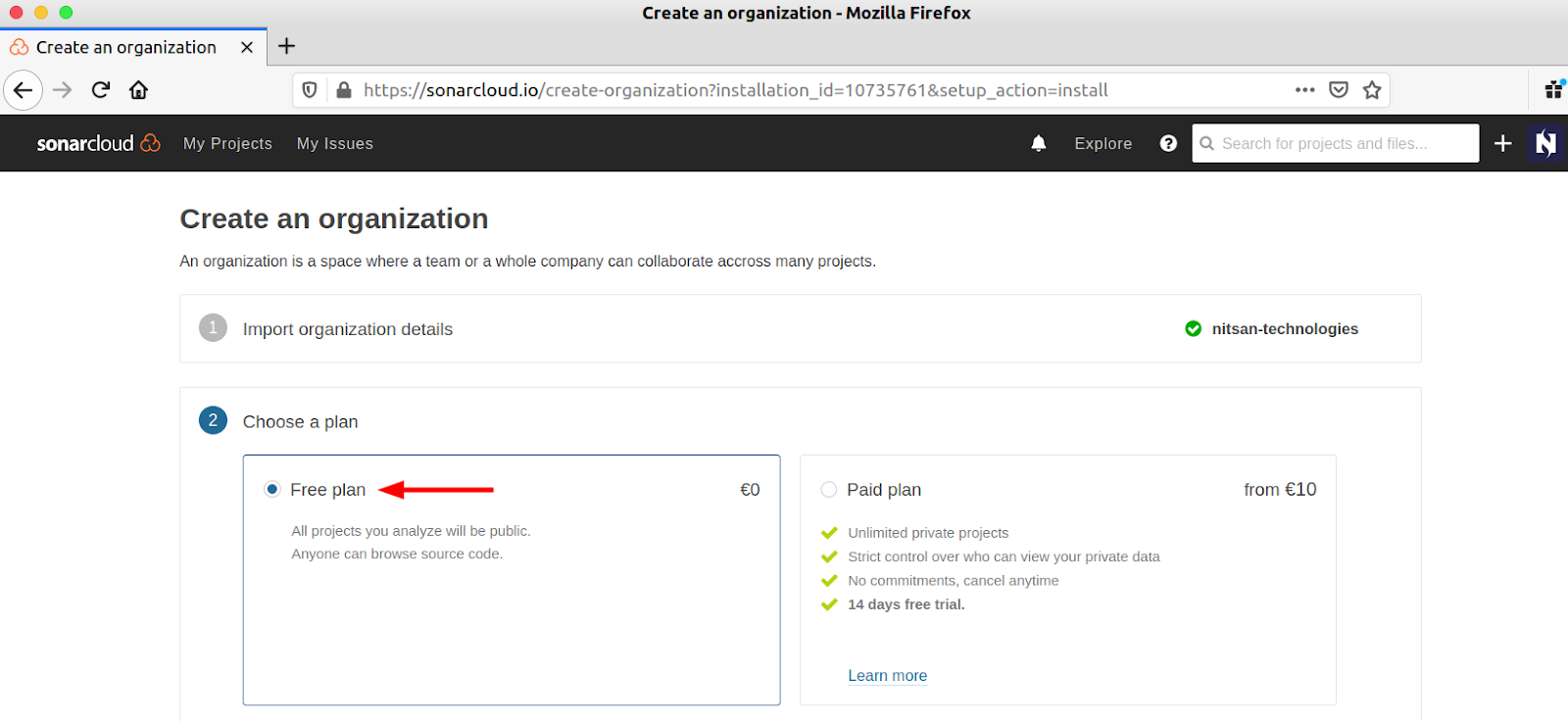This screenshot has height=721, width=1568.
Task: Open My Projects in navbar
Action: click(227, 143)
